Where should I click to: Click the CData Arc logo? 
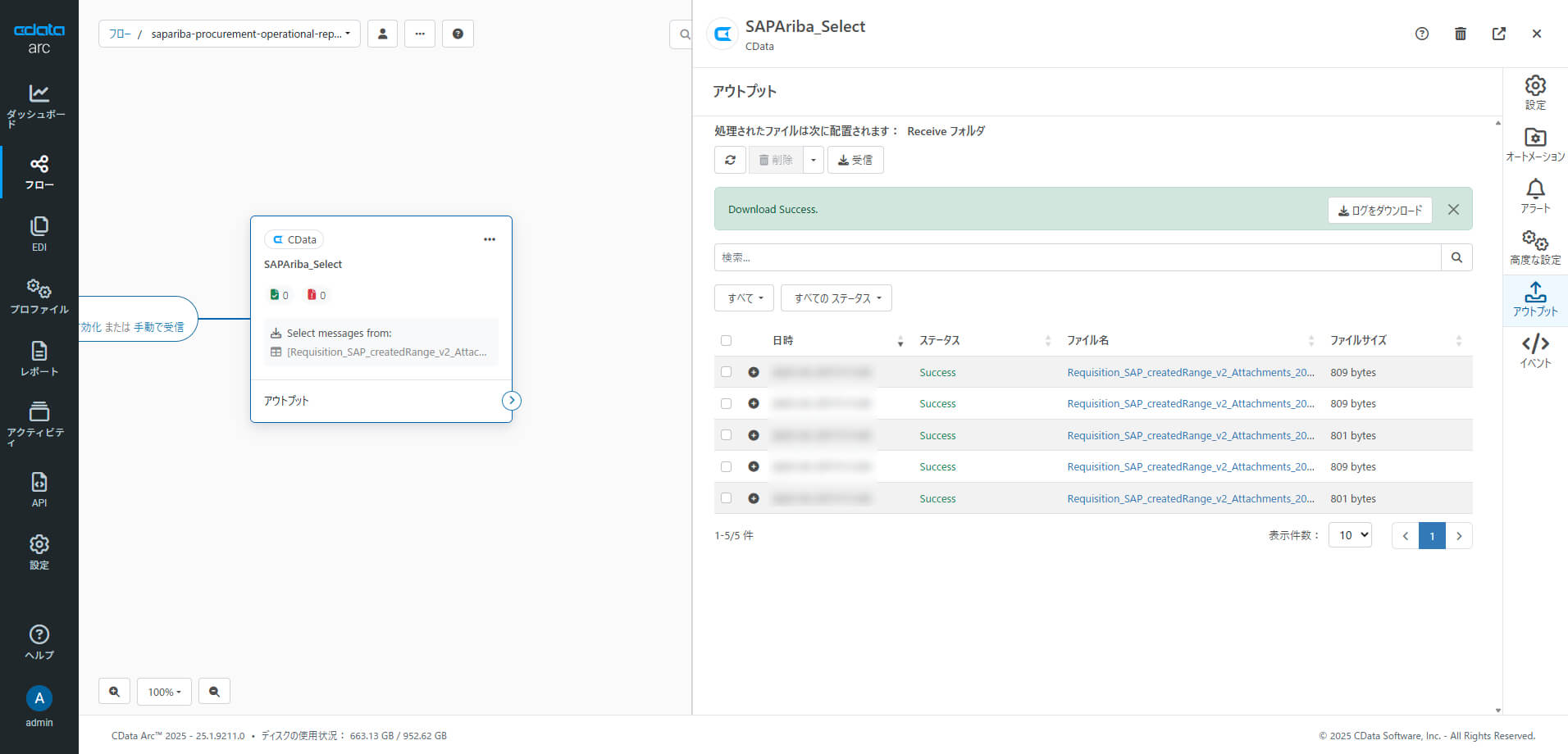tap(39, 38)
